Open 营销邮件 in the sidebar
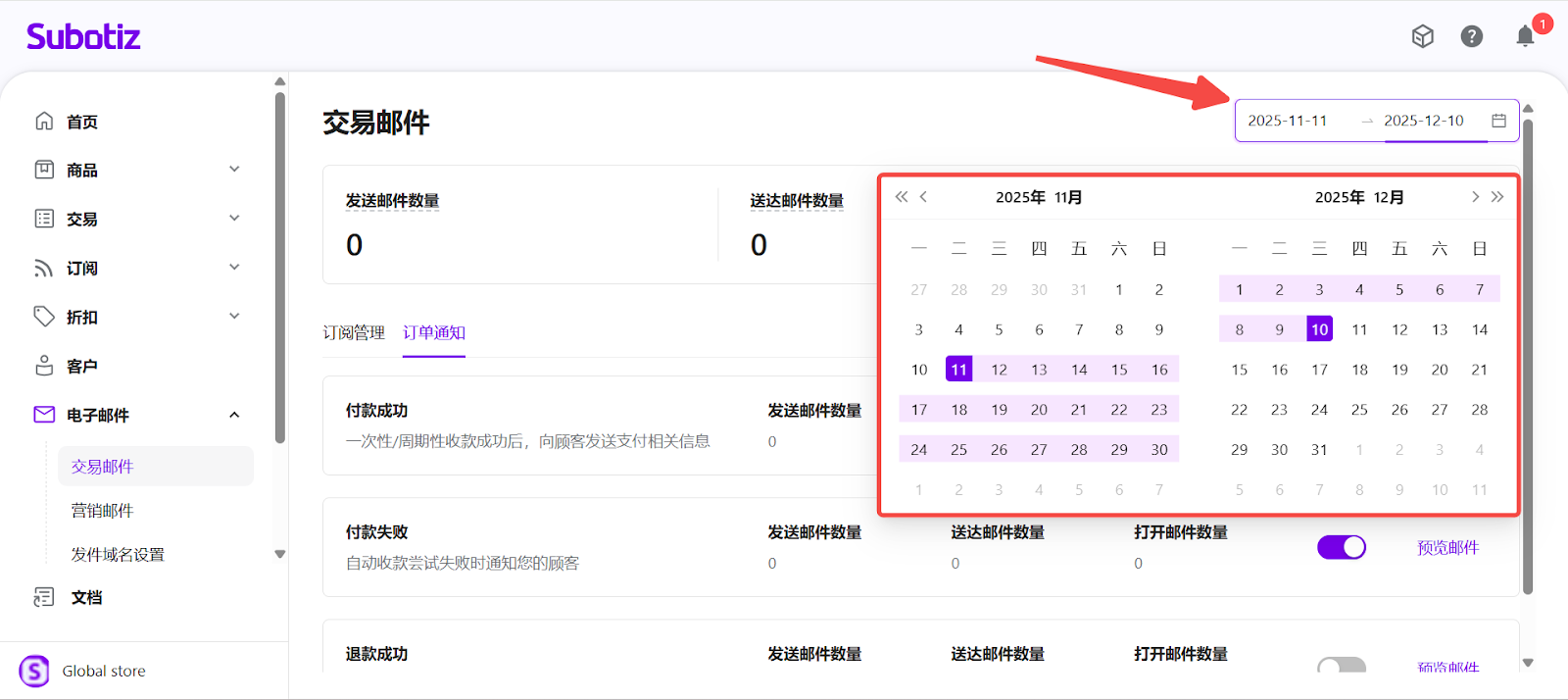1568x700 pixels. click(102, 511)
